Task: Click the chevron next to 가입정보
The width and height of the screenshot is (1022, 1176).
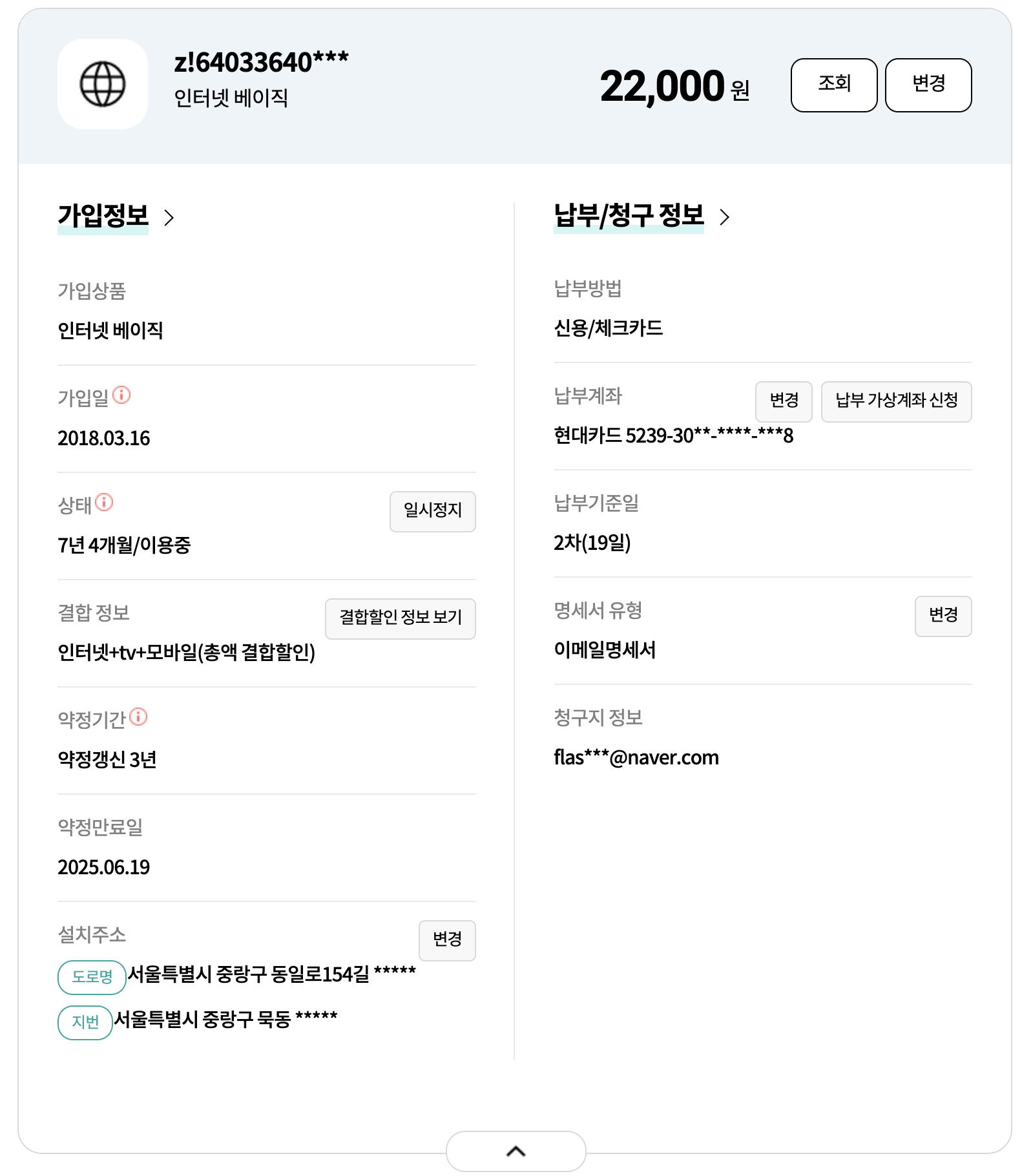Action: point(169,218)
